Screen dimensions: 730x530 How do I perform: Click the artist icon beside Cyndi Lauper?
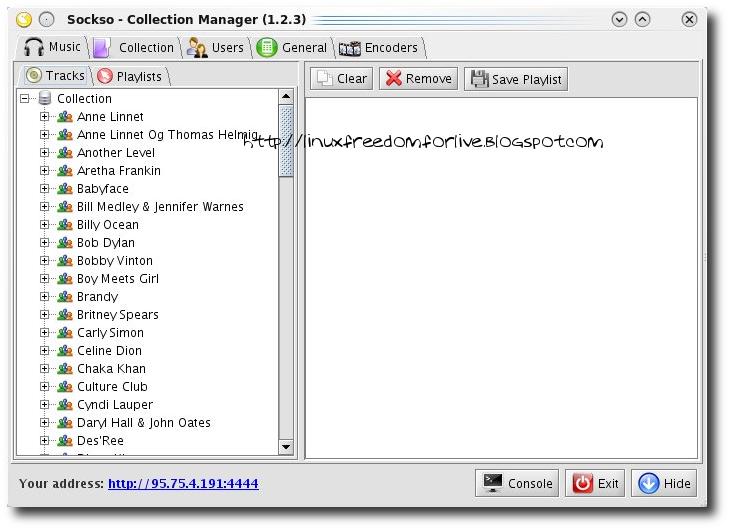(x=65, y=405)
